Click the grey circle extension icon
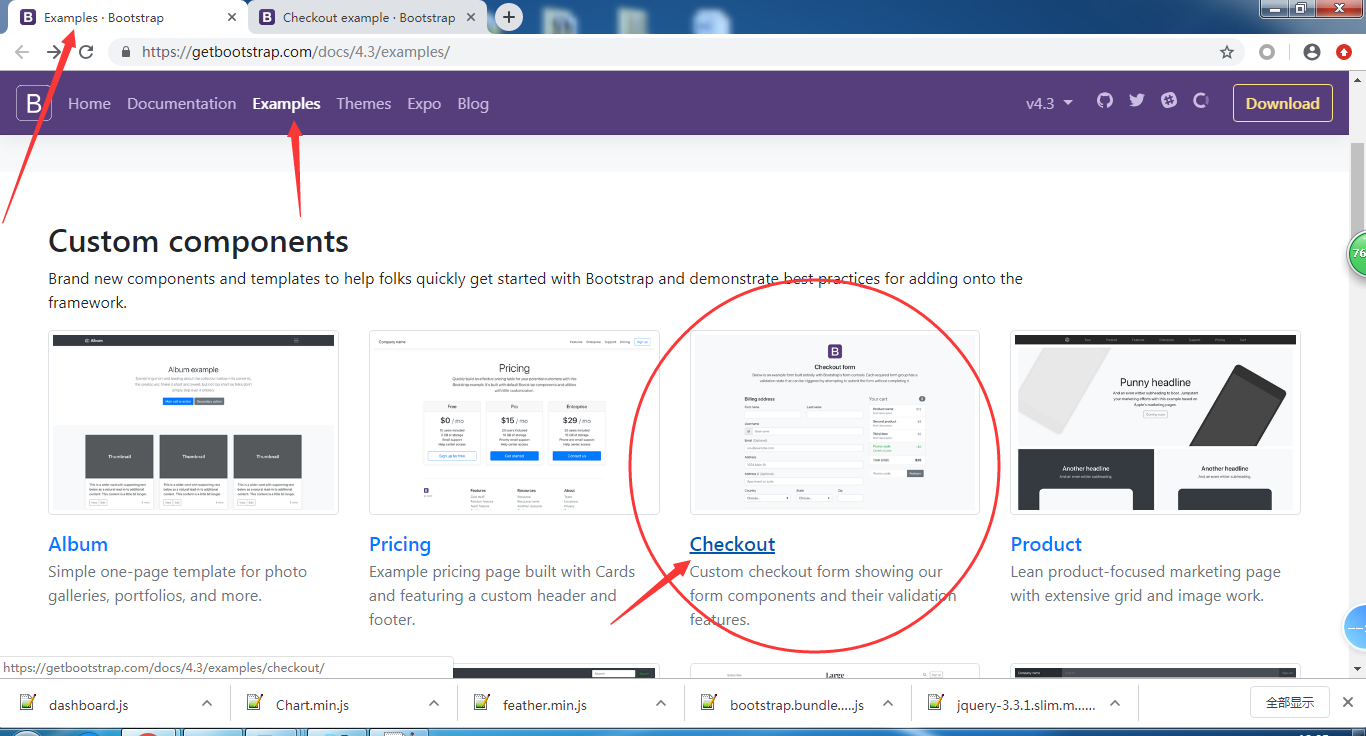Screen dimensions: 1366x736 [x=1267, y=52]
